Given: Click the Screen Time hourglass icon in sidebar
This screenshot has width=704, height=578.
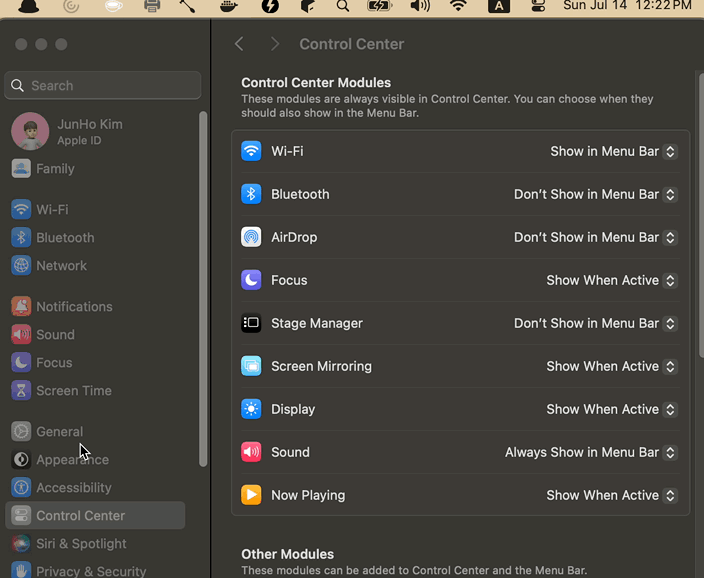Looking at the screenshot, I should click(x=21, y=390).
